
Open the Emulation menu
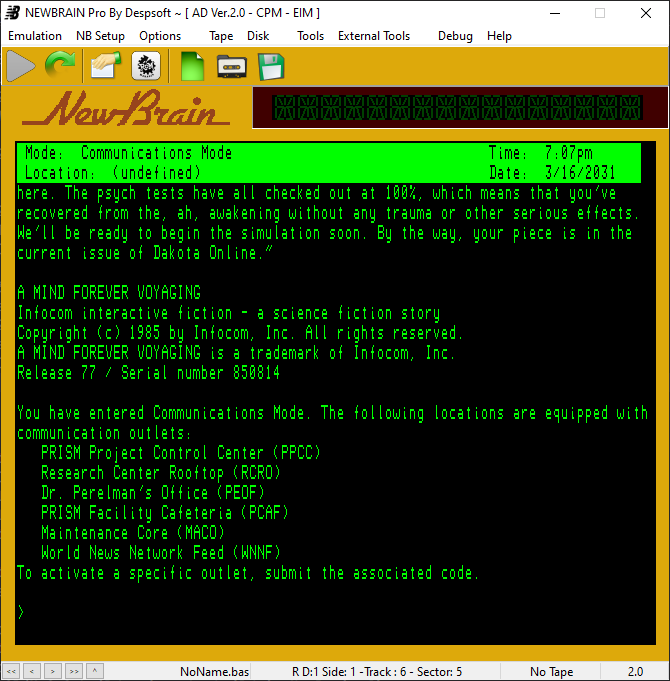pos(35,36)
